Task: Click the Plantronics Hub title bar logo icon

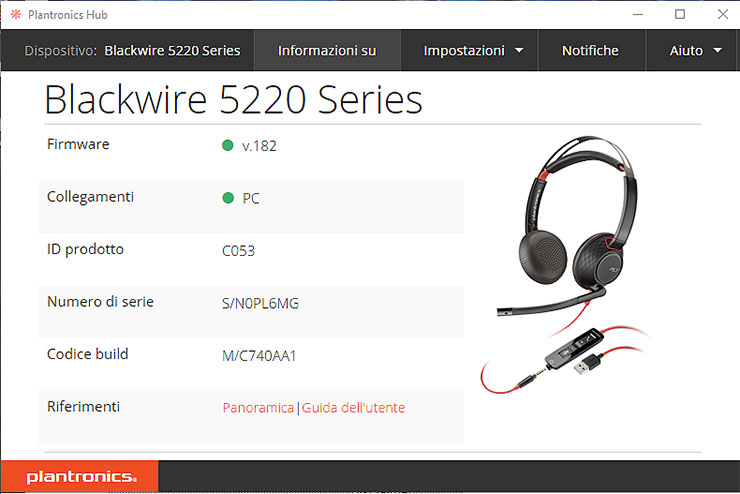Action: [x=16, y=15]
